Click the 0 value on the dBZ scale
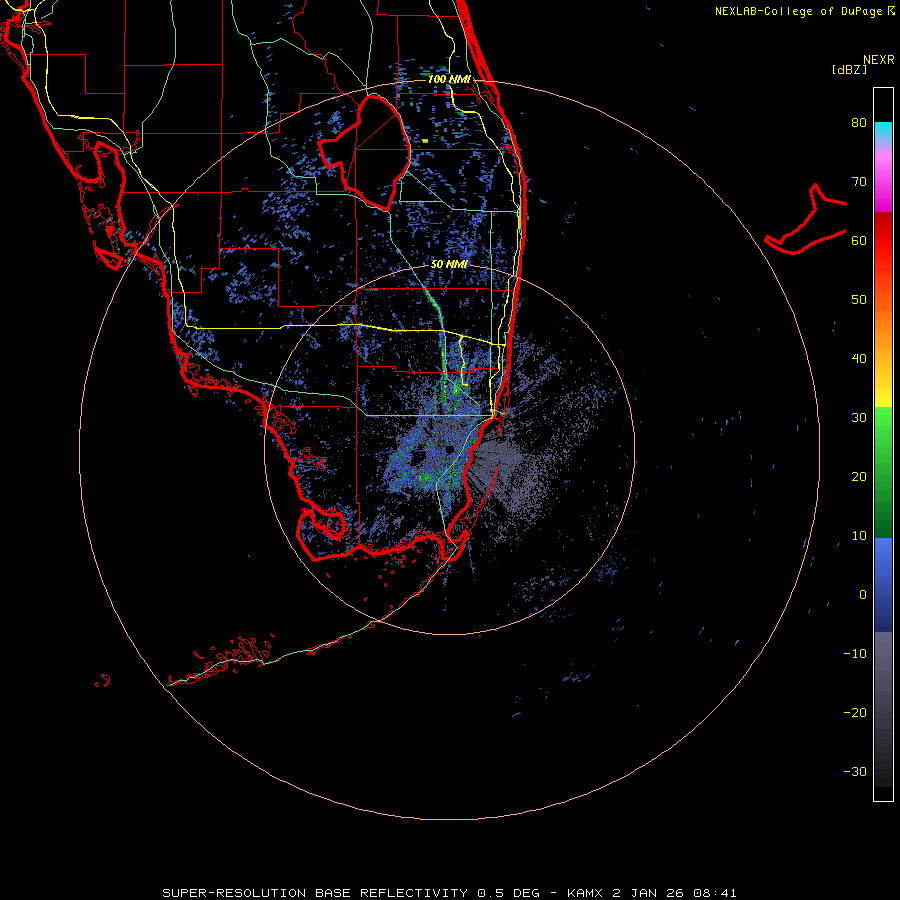The image size is (900, 900). (863, 595)
